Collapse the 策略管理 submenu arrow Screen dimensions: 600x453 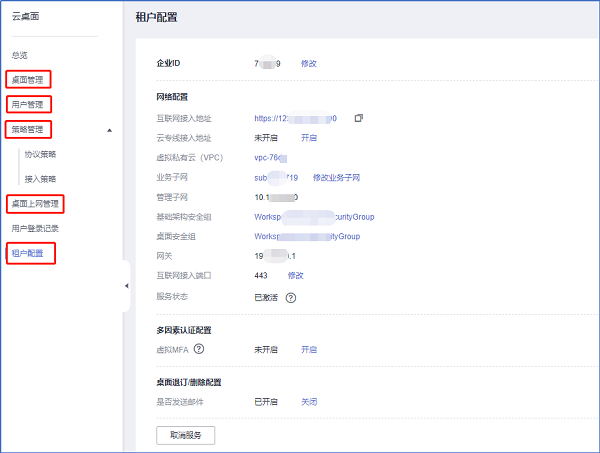coord(109,130)
